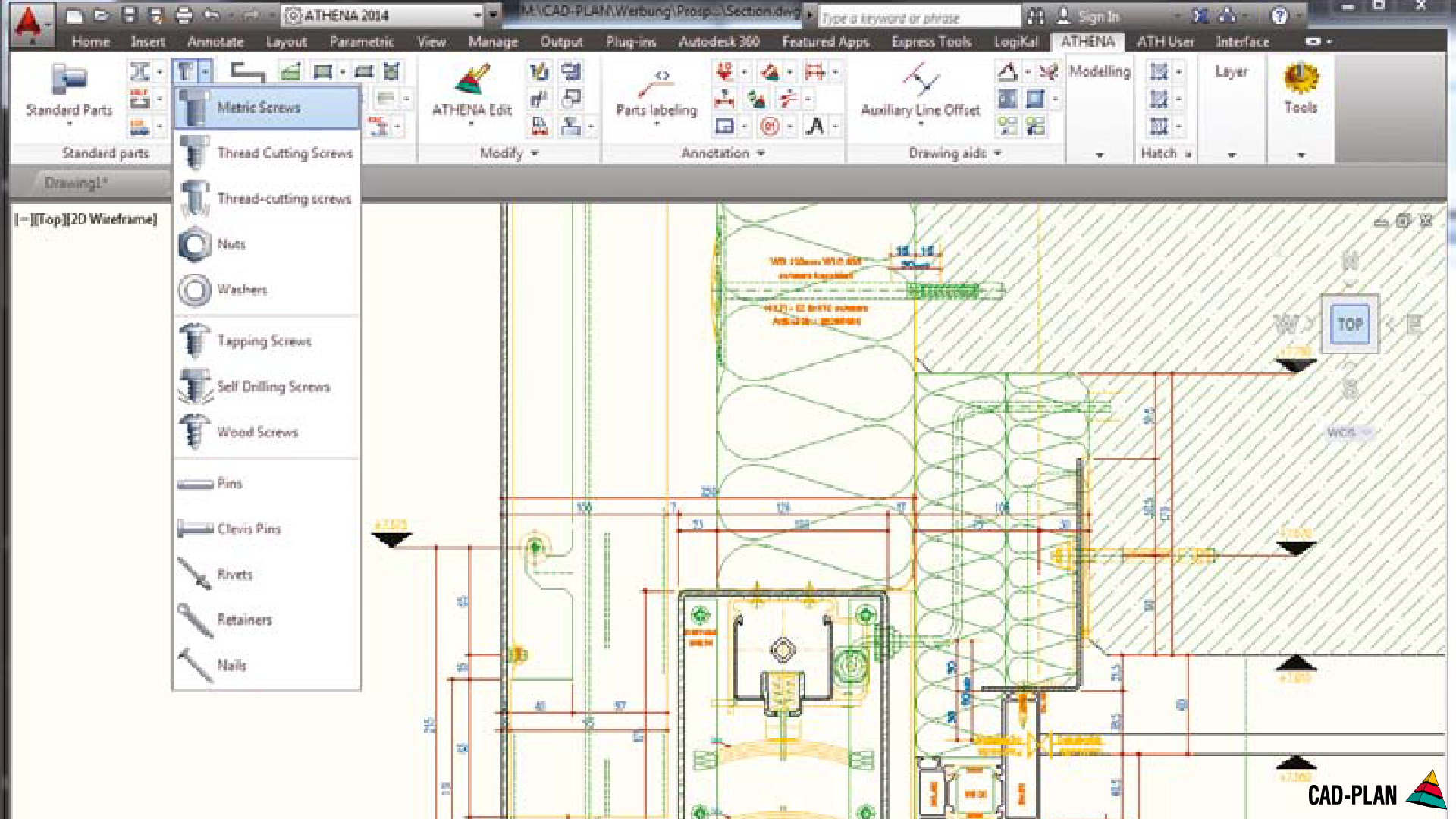Choose Retainers from the list
The image size is (1456, 819).
(266, 620)
